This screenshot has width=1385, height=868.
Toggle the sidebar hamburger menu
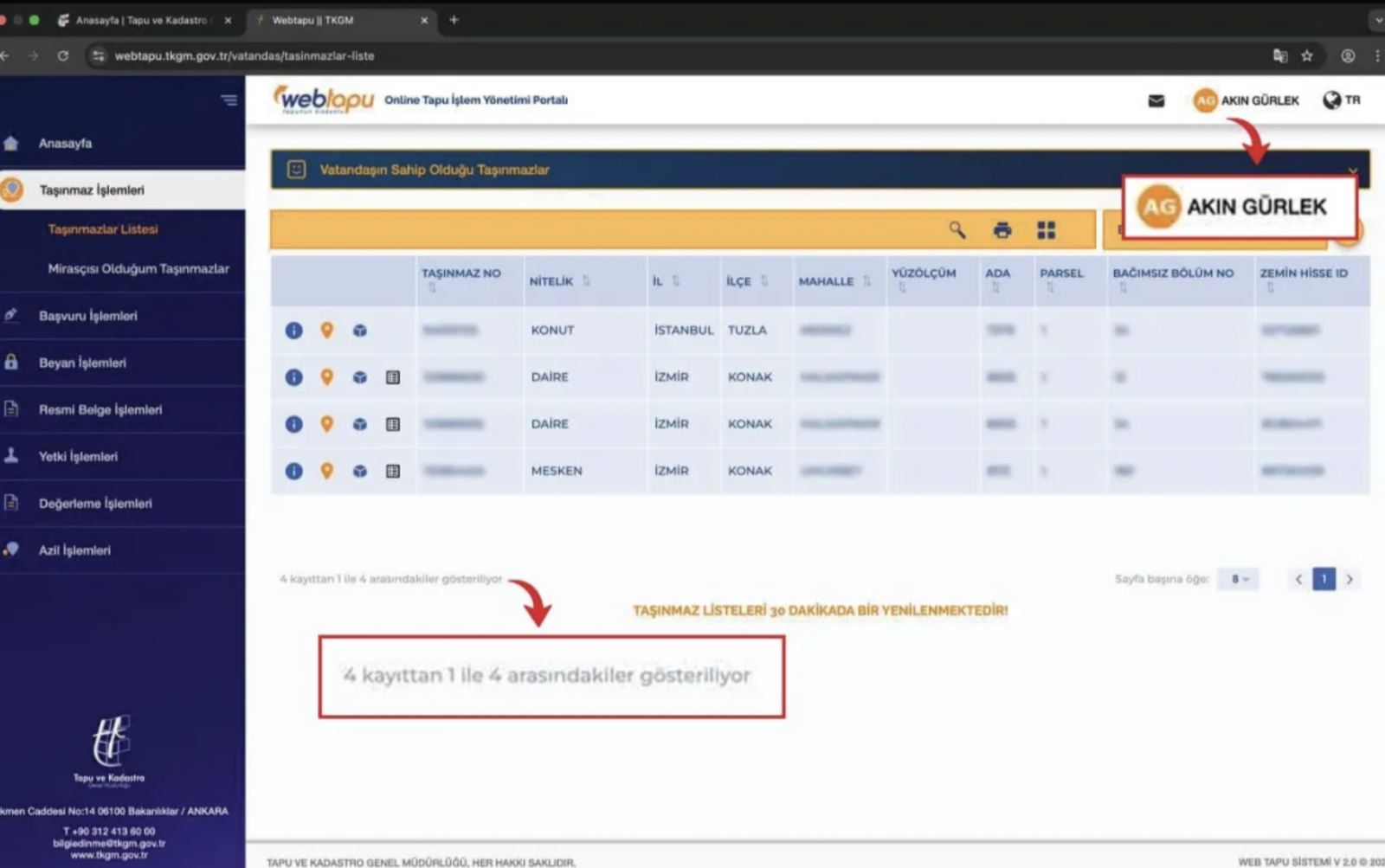[229, 100]
